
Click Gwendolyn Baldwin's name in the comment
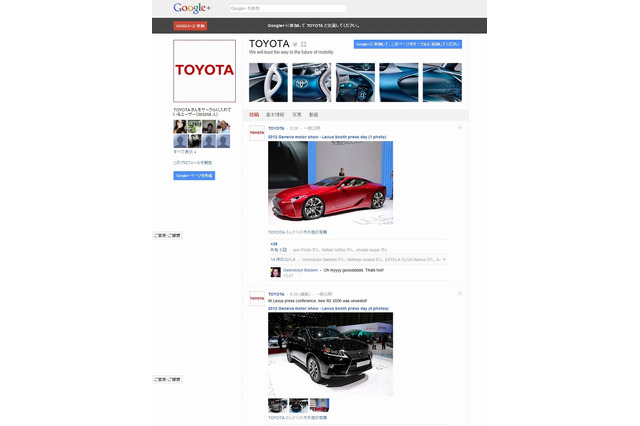[x=300, y=270]
